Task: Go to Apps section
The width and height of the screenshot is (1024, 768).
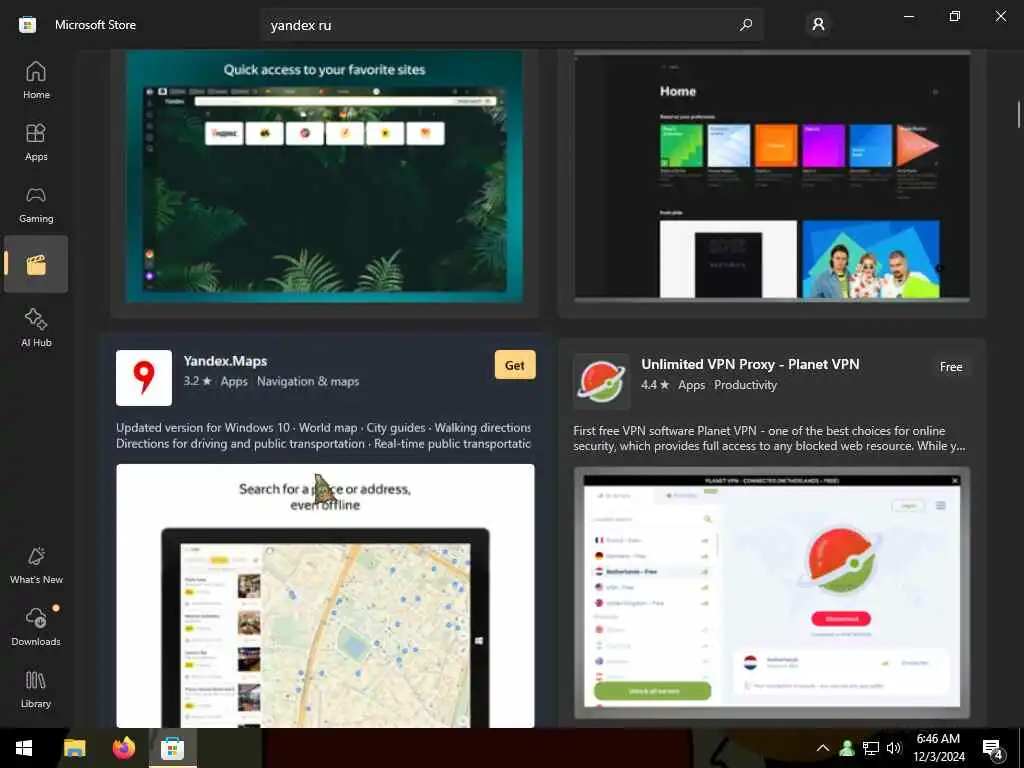Action: (36, 142)
